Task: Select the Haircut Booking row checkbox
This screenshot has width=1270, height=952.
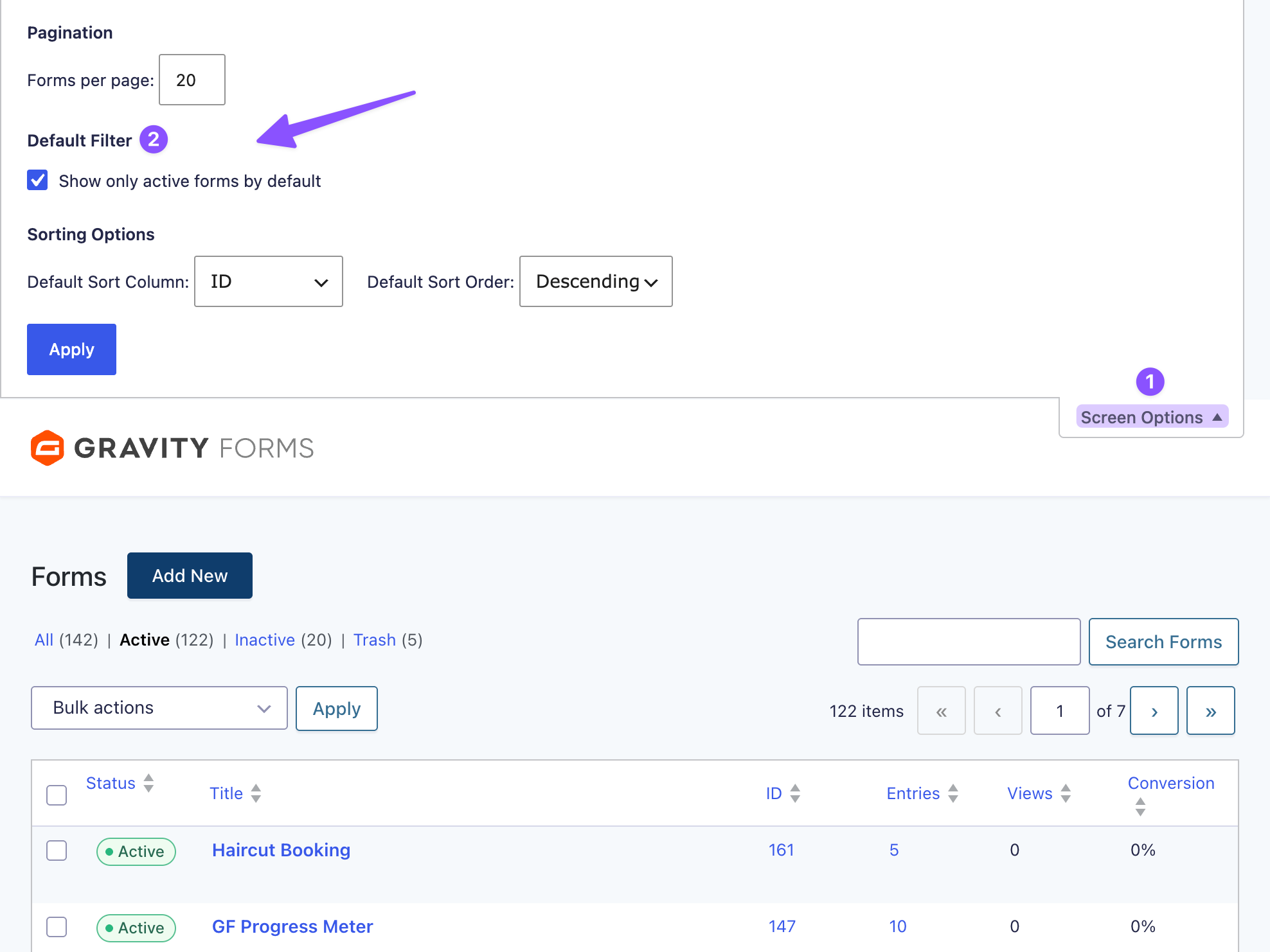Action: point(57,851)
